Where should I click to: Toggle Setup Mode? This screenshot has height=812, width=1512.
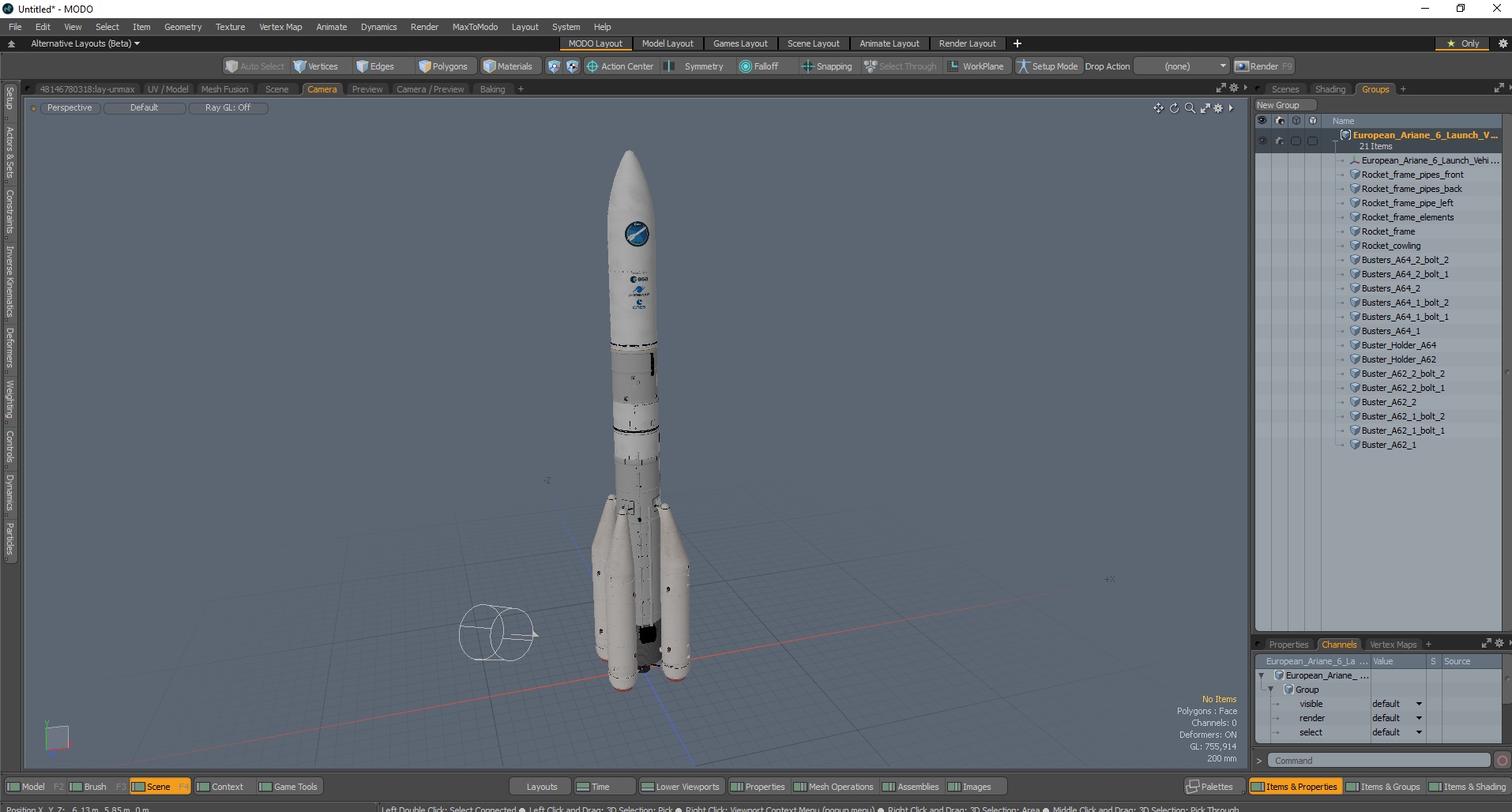pyautogui.click(x=1047, y=66)
